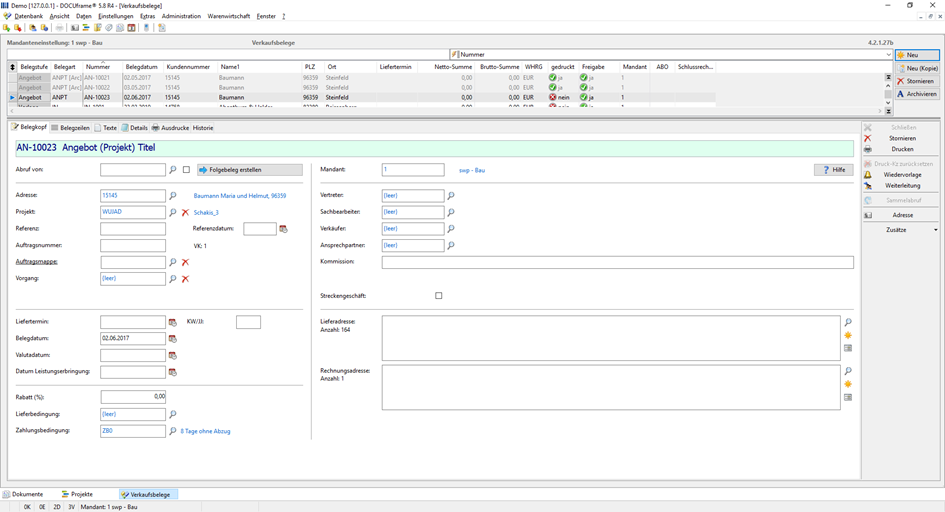Expand the Zusätze dropdown arrow

[x=935, y=230]
